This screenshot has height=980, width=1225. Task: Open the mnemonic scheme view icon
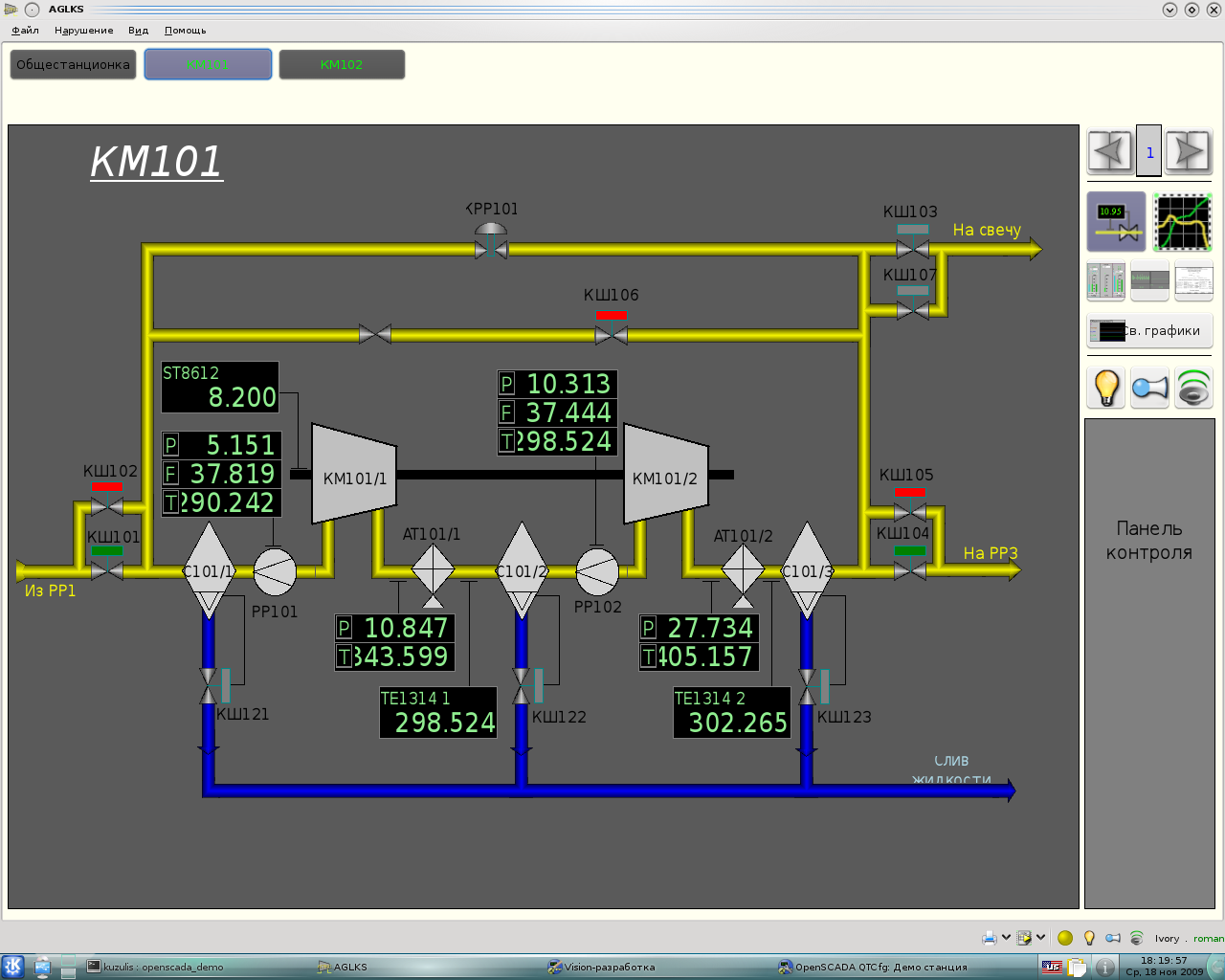[1115, 221]
